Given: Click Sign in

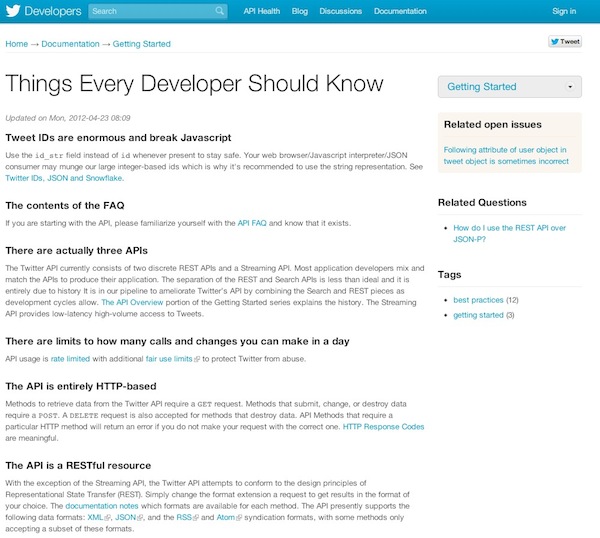Looking at the screenshot, I should [x=564, y=11].
